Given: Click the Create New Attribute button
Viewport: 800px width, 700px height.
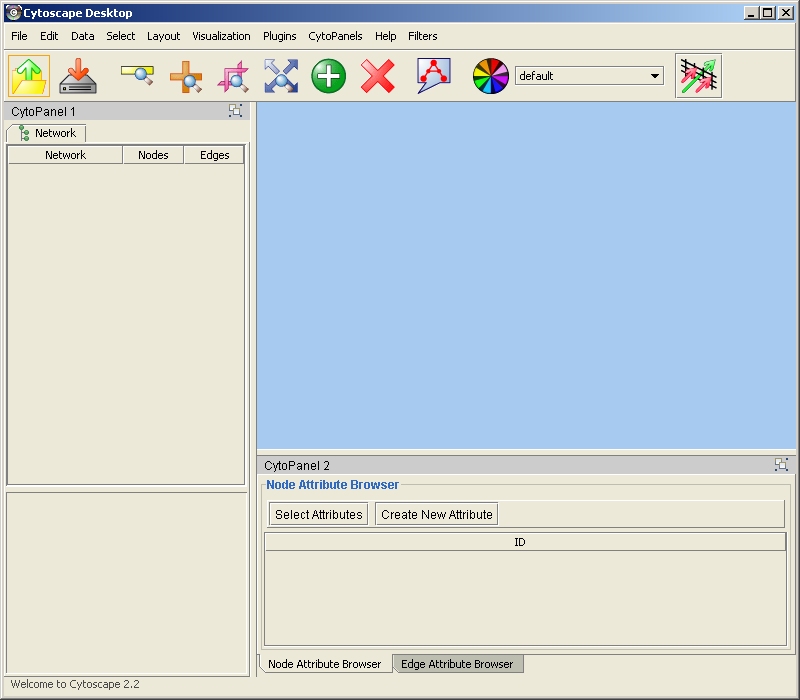Looking at the screenshot, I should point(436,514).
